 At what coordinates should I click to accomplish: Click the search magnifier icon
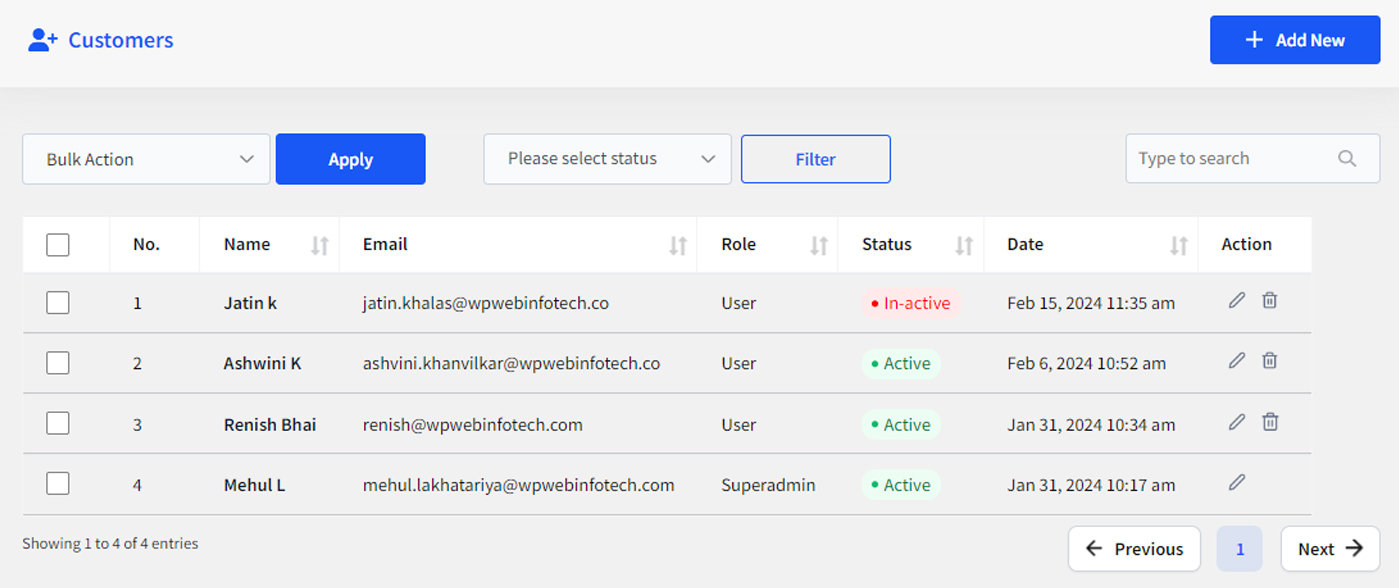pos(1347,158)
